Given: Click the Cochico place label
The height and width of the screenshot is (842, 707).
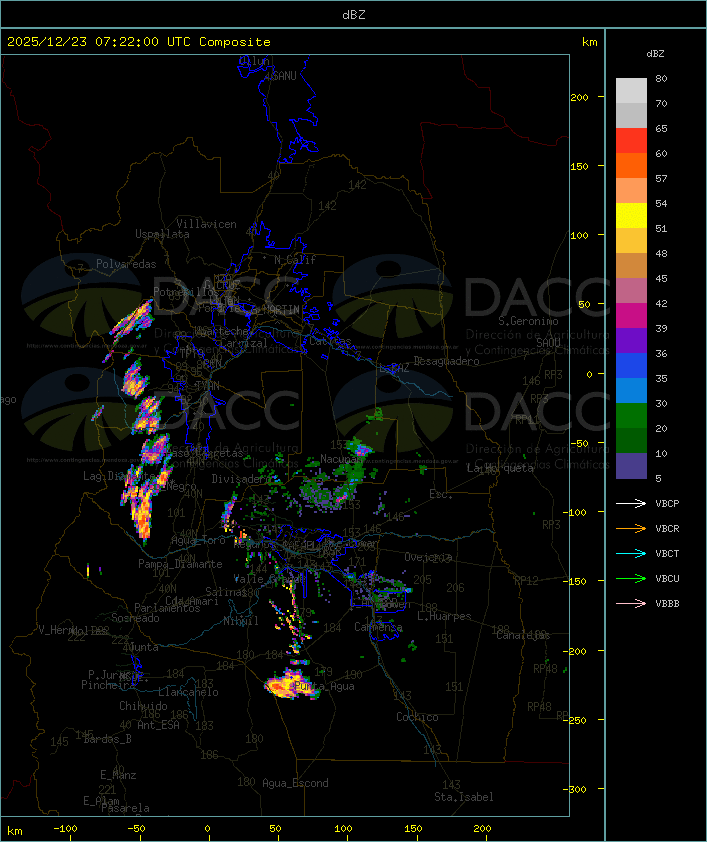Looking at the screenshot, I should (417, 717).
